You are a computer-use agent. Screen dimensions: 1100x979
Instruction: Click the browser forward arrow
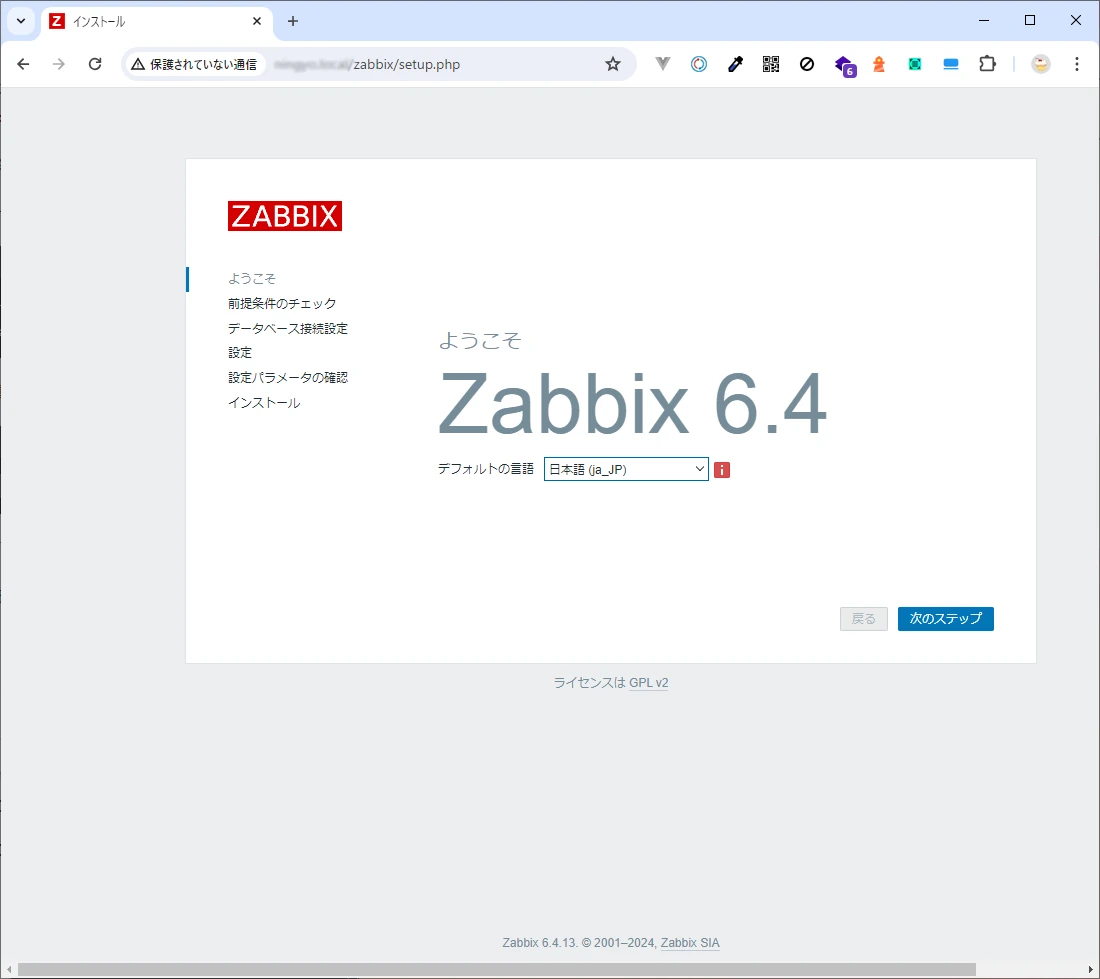coord(59,64)
